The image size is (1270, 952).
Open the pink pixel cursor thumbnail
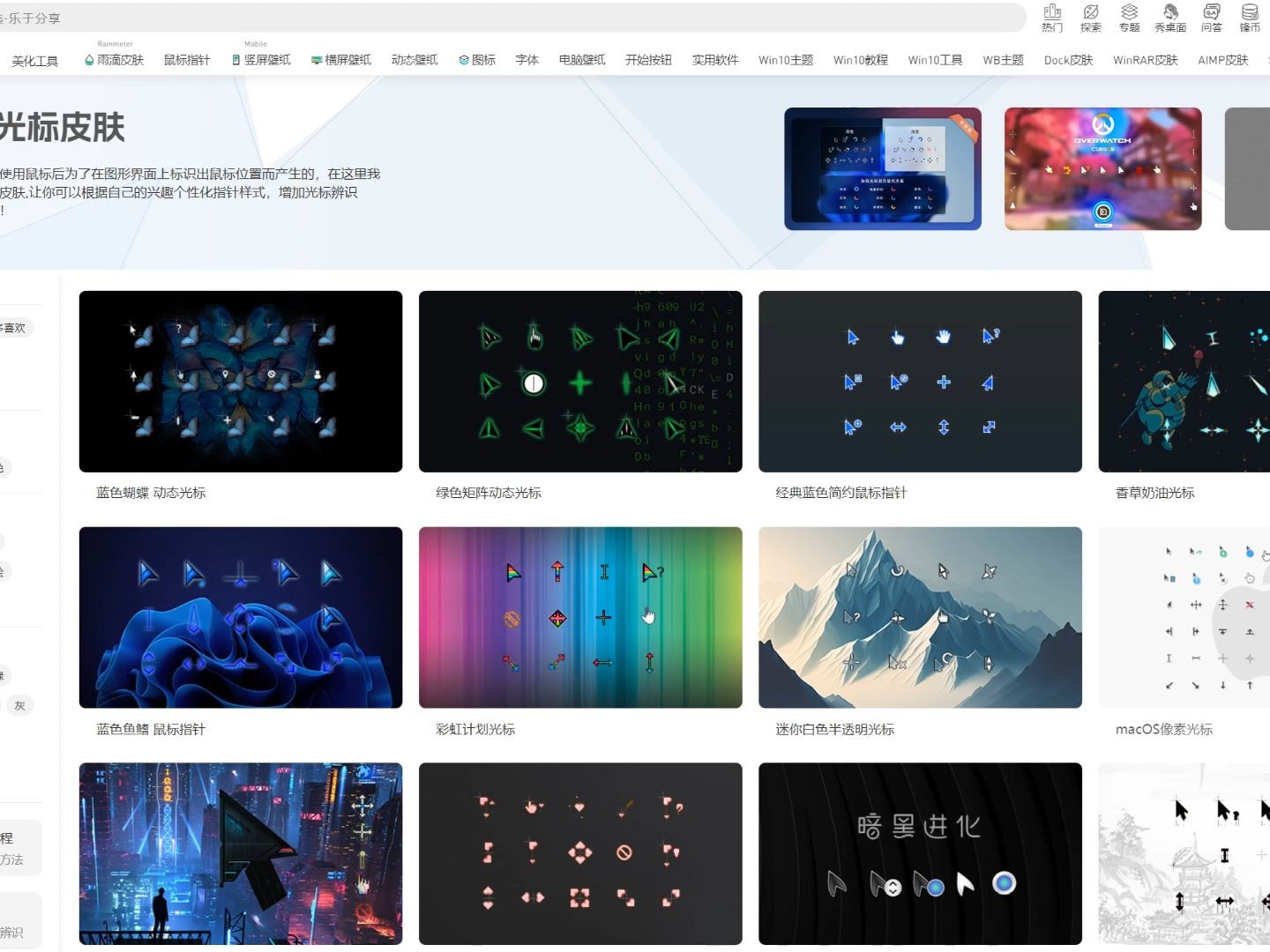point(580,854)
